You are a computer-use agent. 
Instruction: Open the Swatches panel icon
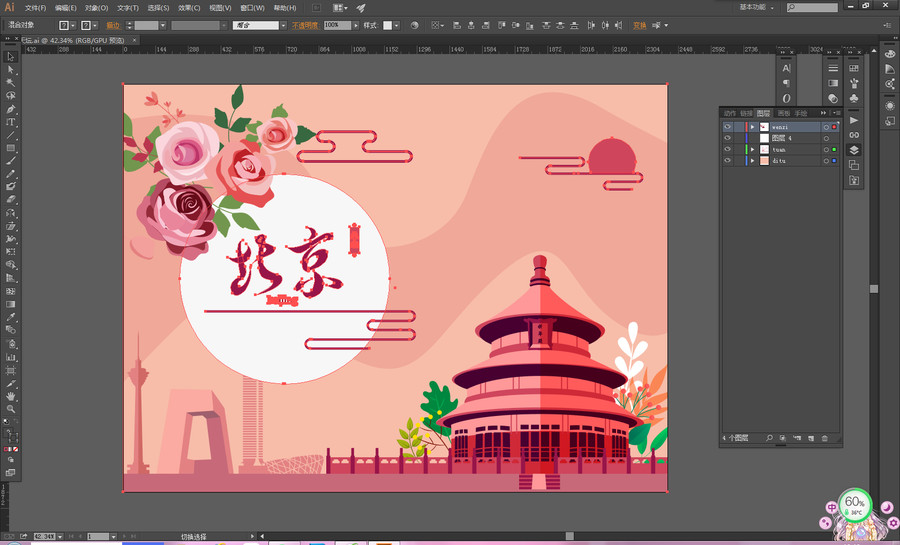click(854, 68)
